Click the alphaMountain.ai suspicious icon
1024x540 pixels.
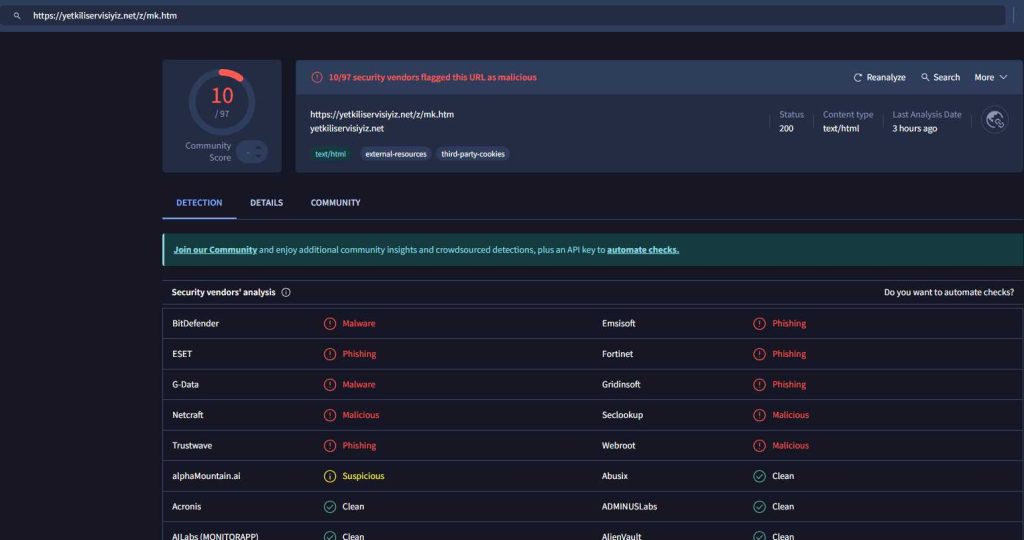330,476
